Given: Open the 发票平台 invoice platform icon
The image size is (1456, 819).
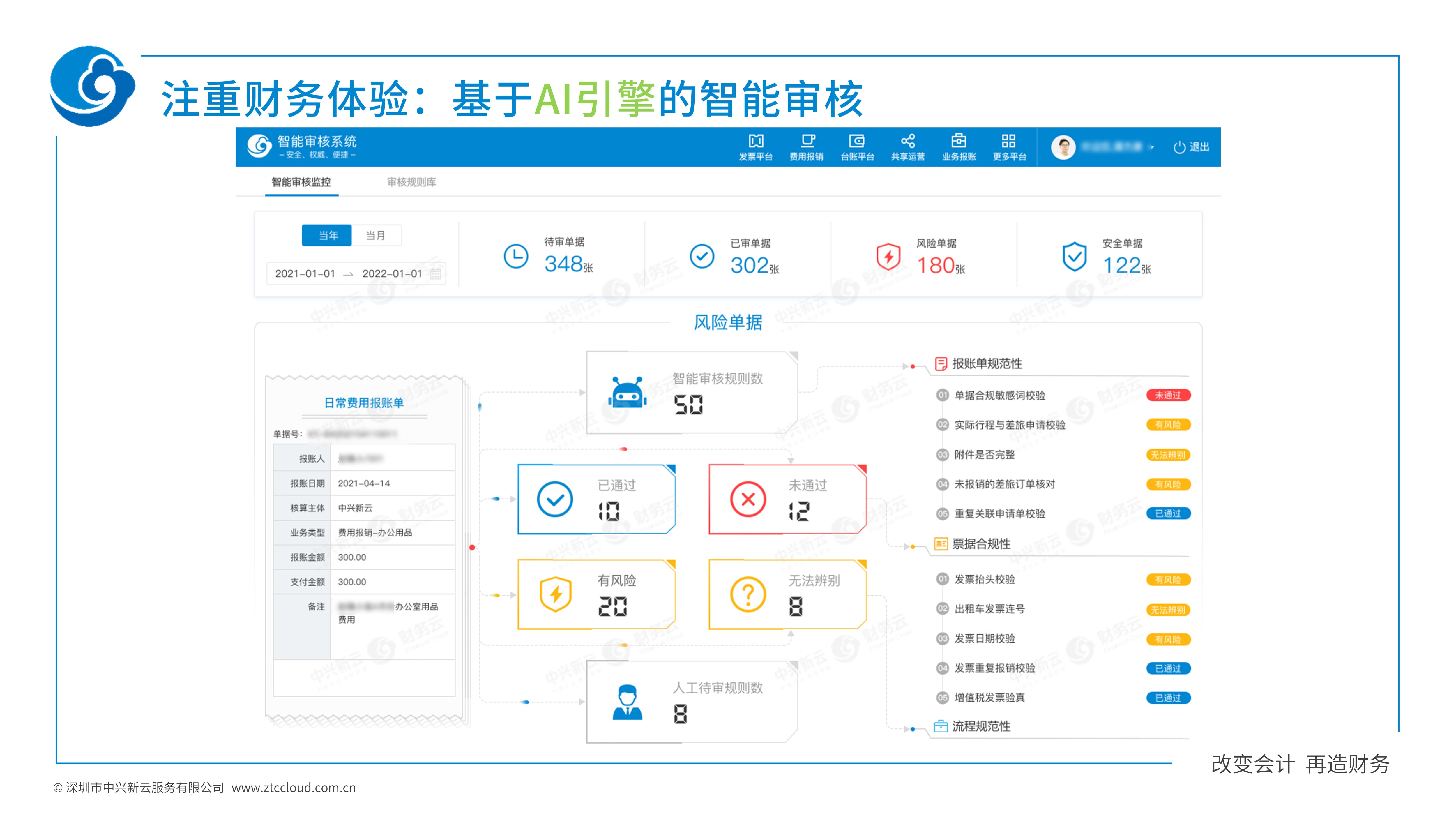Looking at the screenshot, I should 756,141.
